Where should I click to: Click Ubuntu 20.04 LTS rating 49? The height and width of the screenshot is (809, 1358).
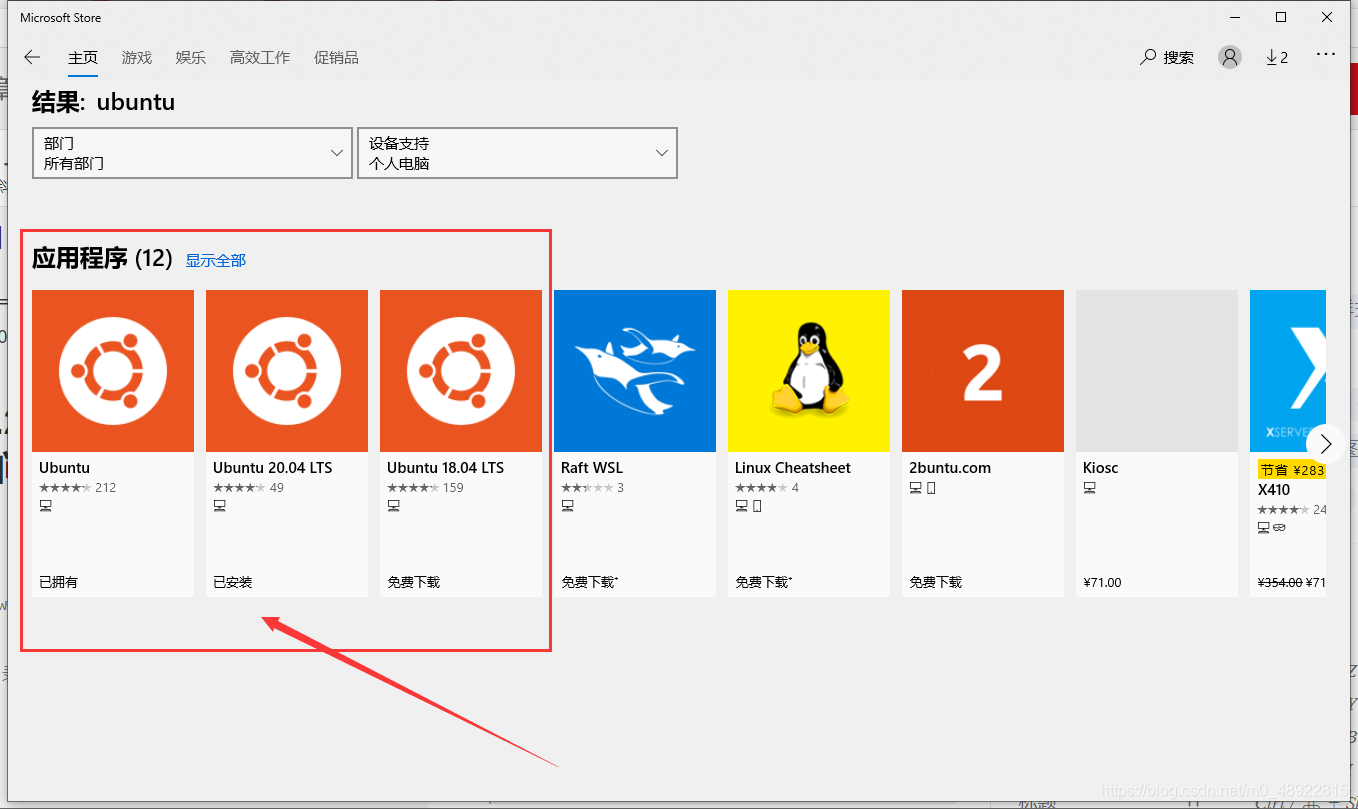(248, 488)
